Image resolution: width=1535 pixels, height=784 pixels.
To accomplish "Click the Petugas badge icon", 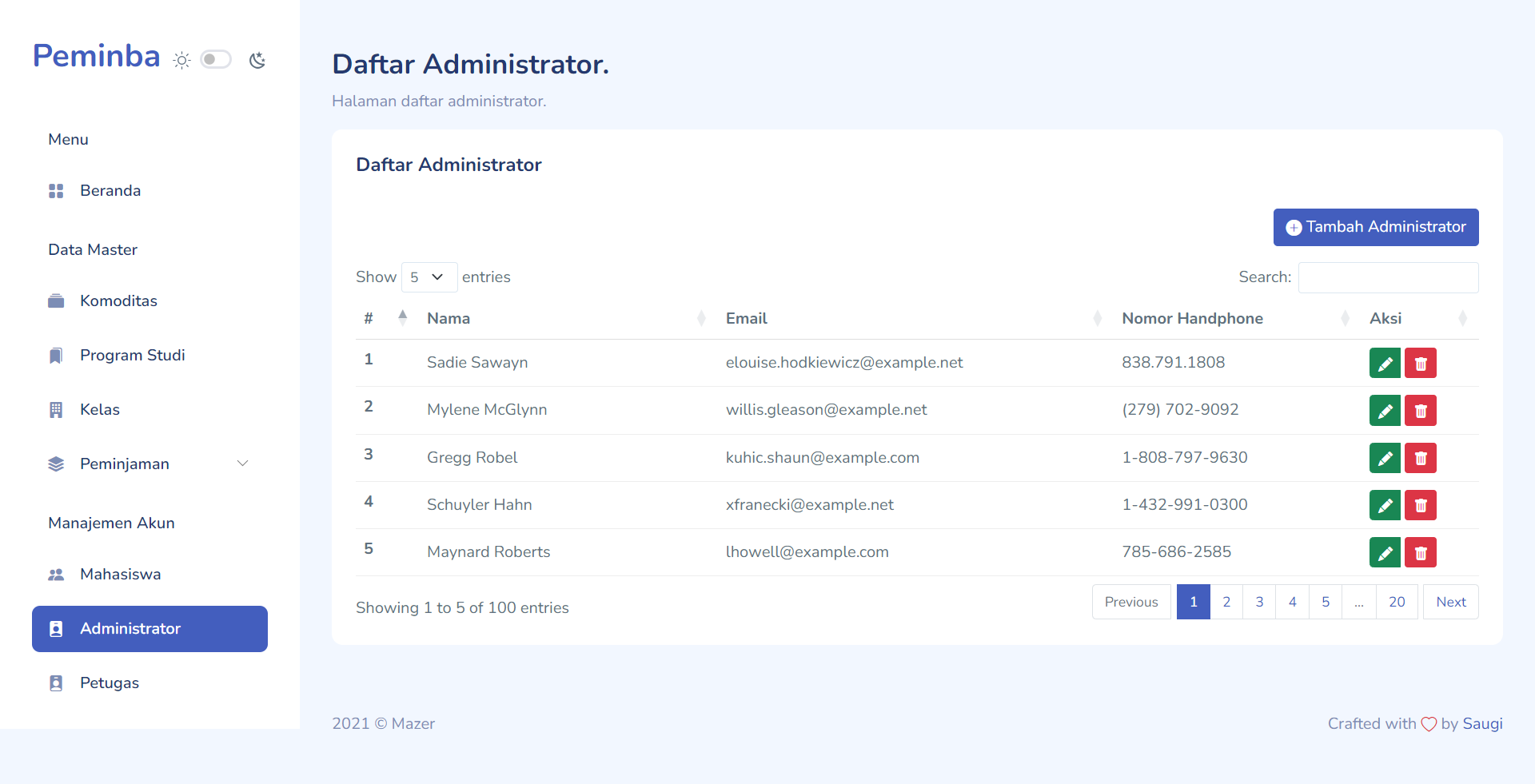I will [56, 683].
